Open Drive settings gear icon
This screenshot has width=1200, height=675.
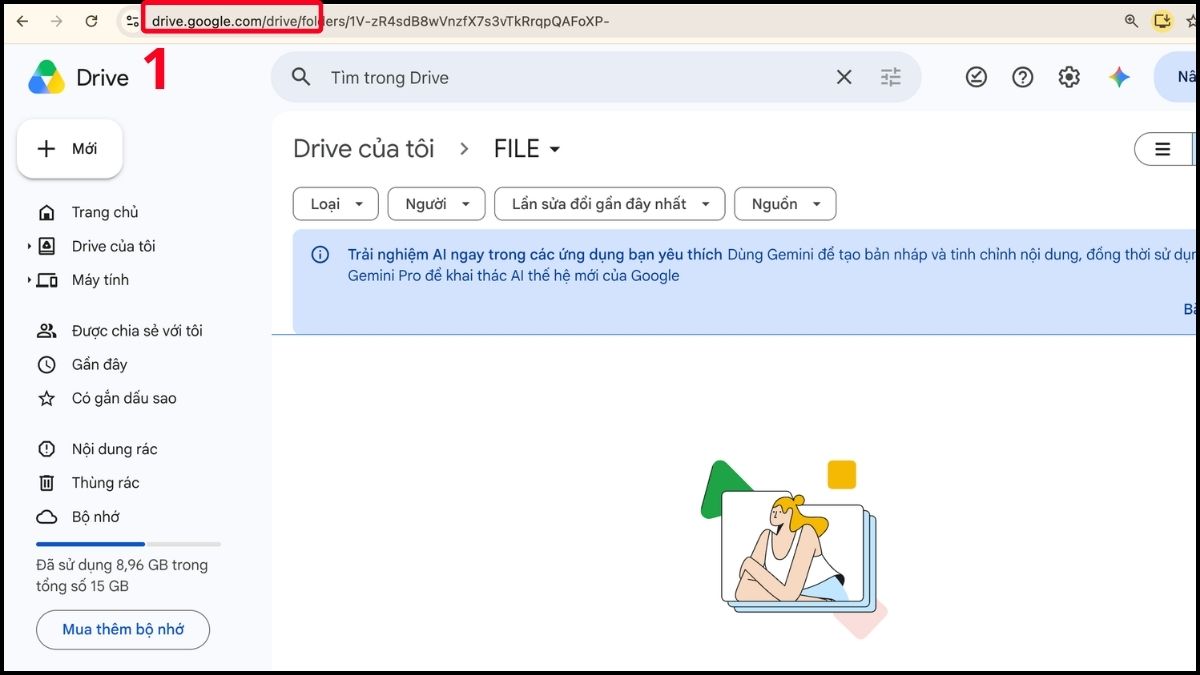pyautogui.click(x=1069, y=77)
